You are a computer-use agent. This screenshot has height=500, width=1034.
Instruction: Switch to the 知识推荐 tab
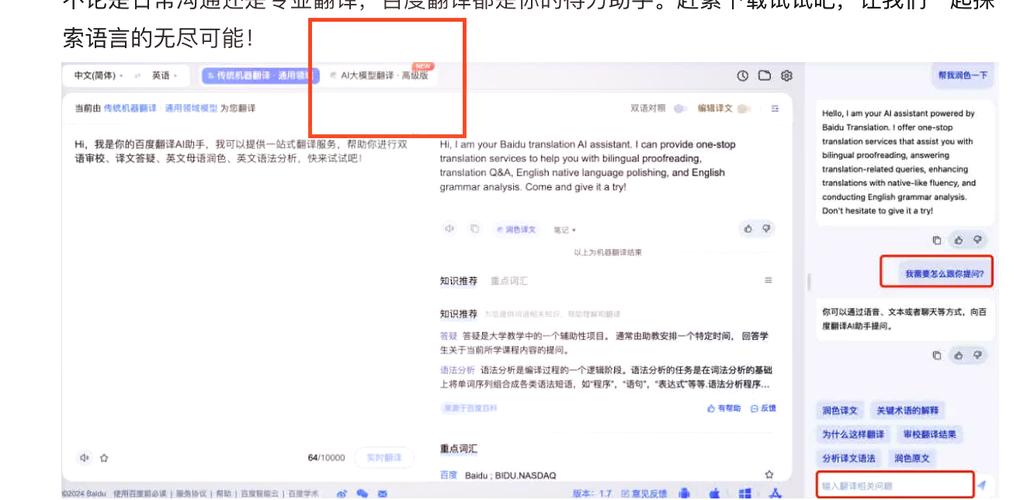458,281
